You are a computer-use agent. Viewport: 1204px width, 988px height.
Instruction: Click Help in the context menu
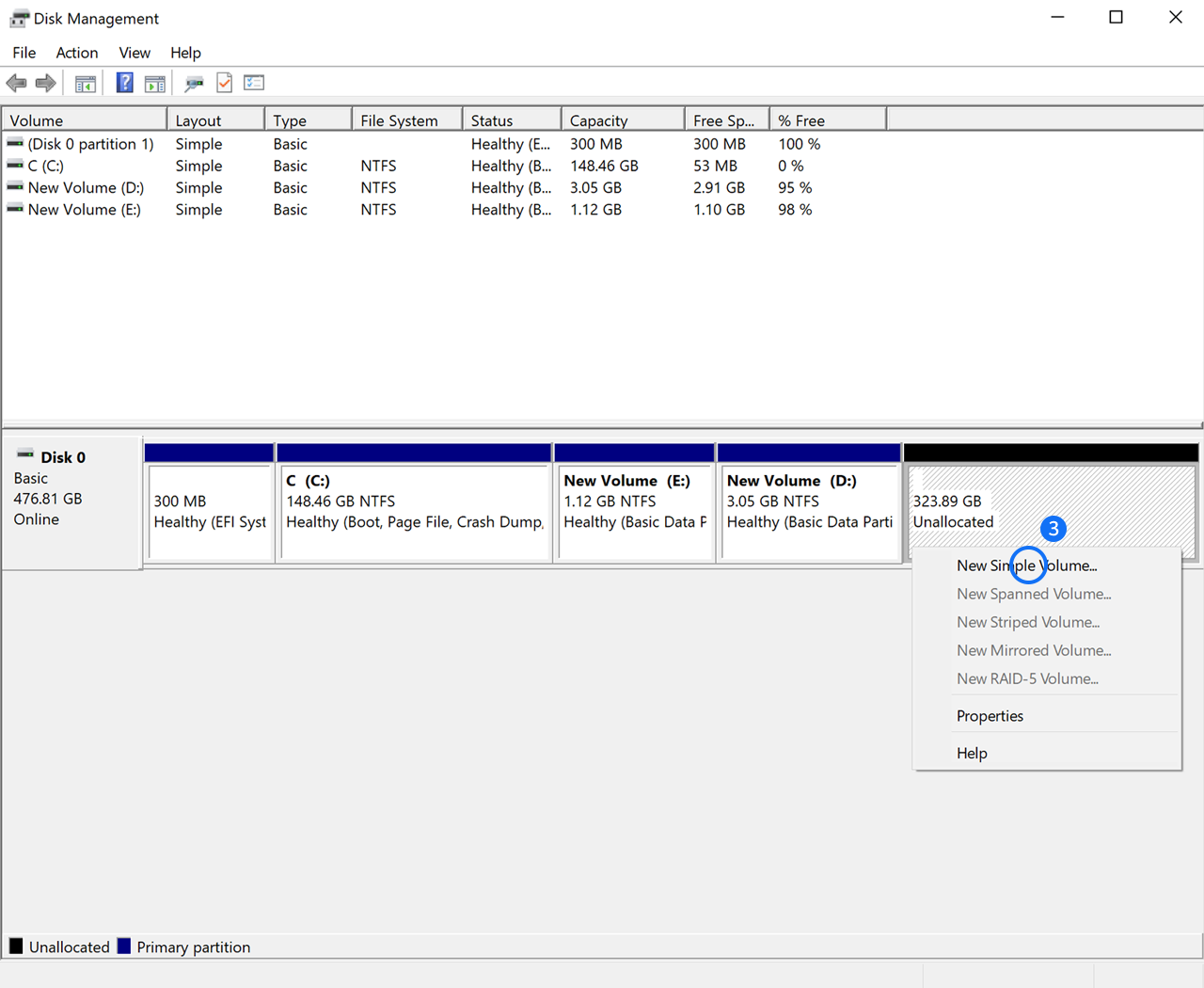972,753
